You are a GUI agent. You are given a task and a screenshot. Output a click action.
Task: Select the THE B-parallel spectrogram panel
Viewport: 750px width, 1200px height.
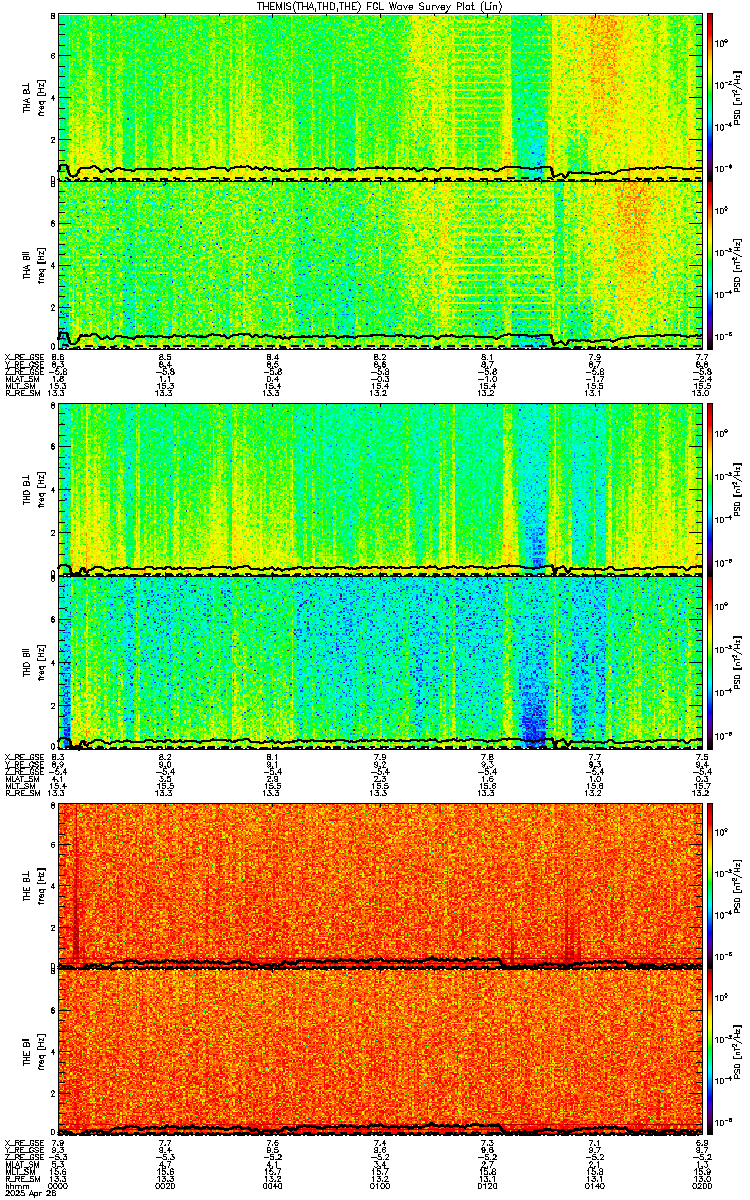pyautogui.click(x=380, y=1050)
